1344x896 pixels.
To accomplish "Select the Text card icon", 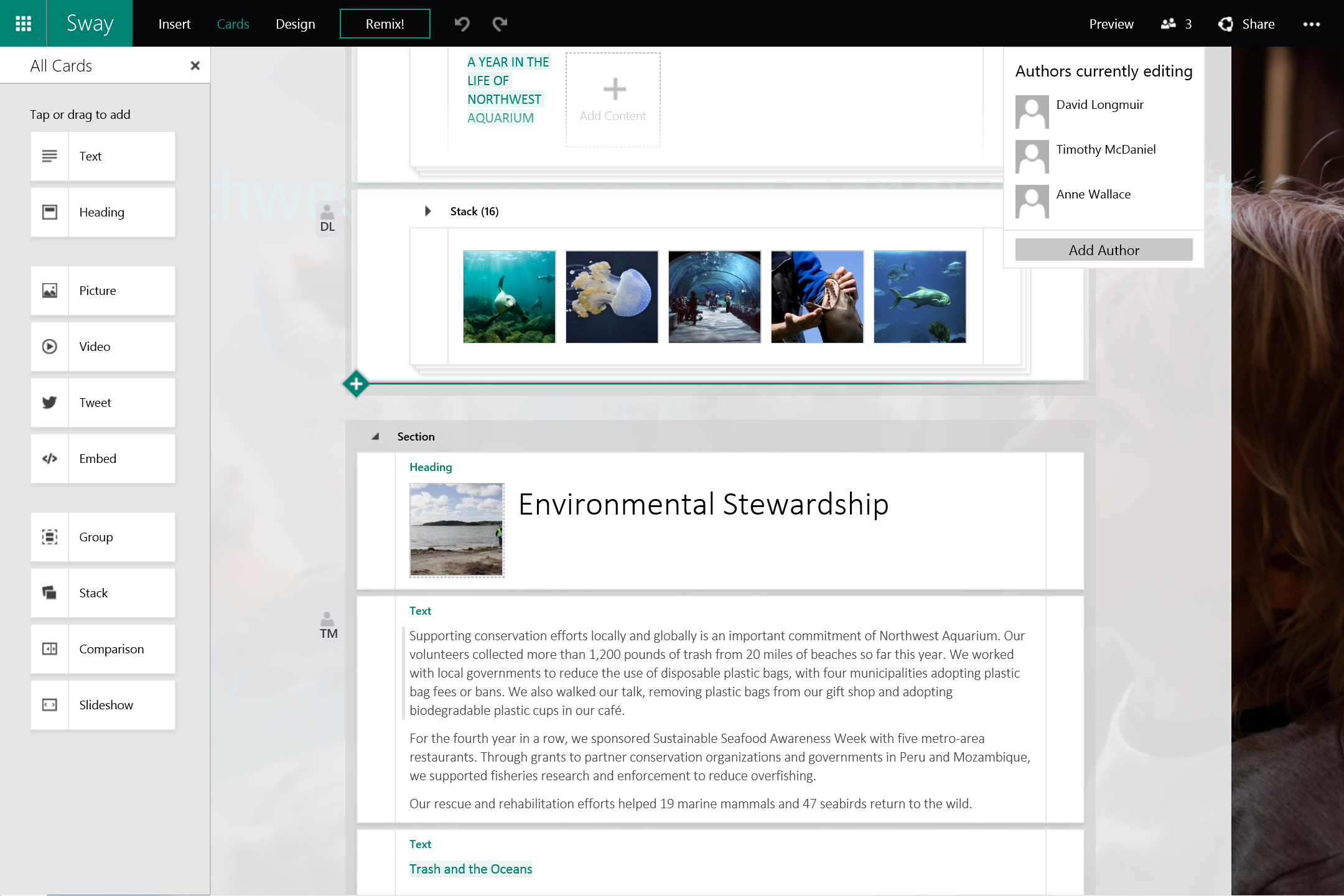I will [50, 156].
